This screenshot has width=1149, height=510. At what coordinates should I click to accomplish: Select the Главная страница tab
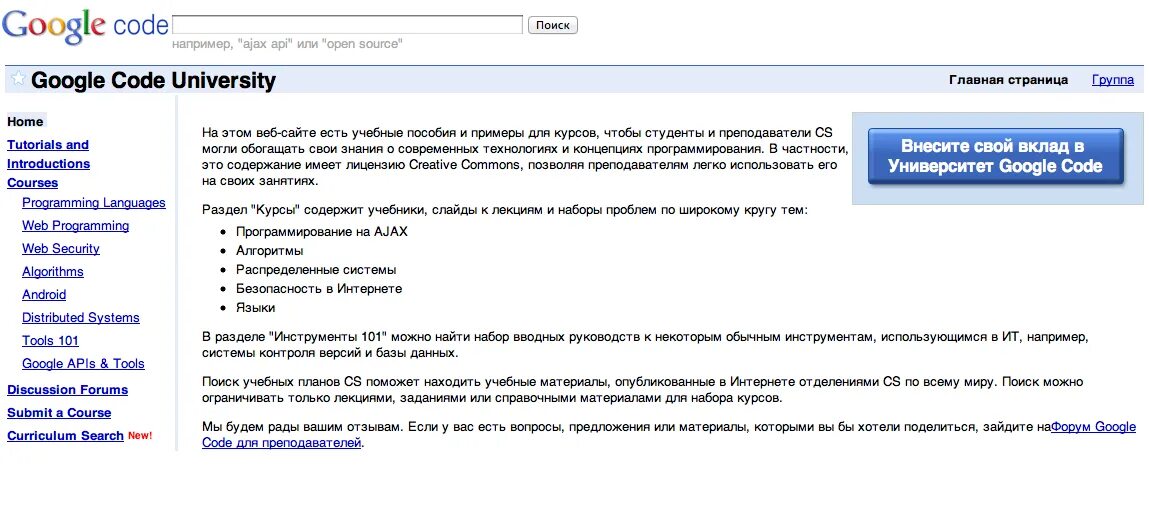[x=1008, y=80]
